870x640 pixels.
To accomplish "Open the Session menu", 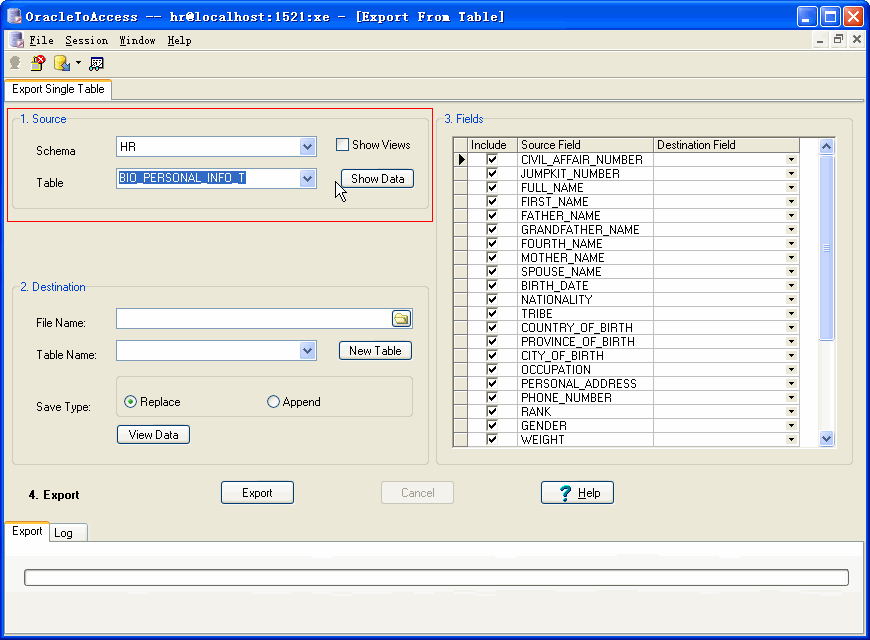I will (87, 41).
